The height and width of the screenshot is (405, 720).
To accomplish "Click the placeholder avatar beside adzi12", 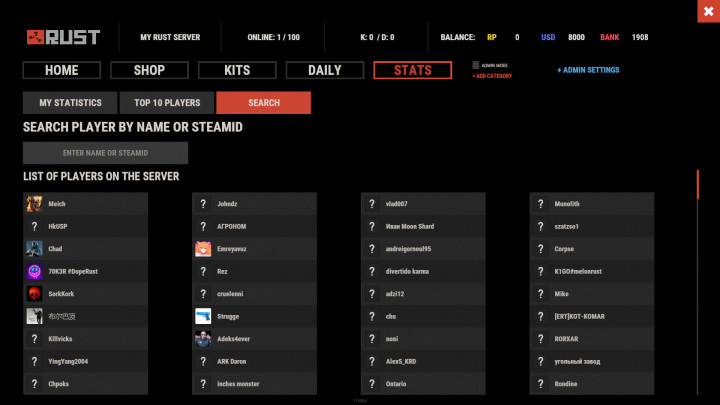I will tap(372, 293).
